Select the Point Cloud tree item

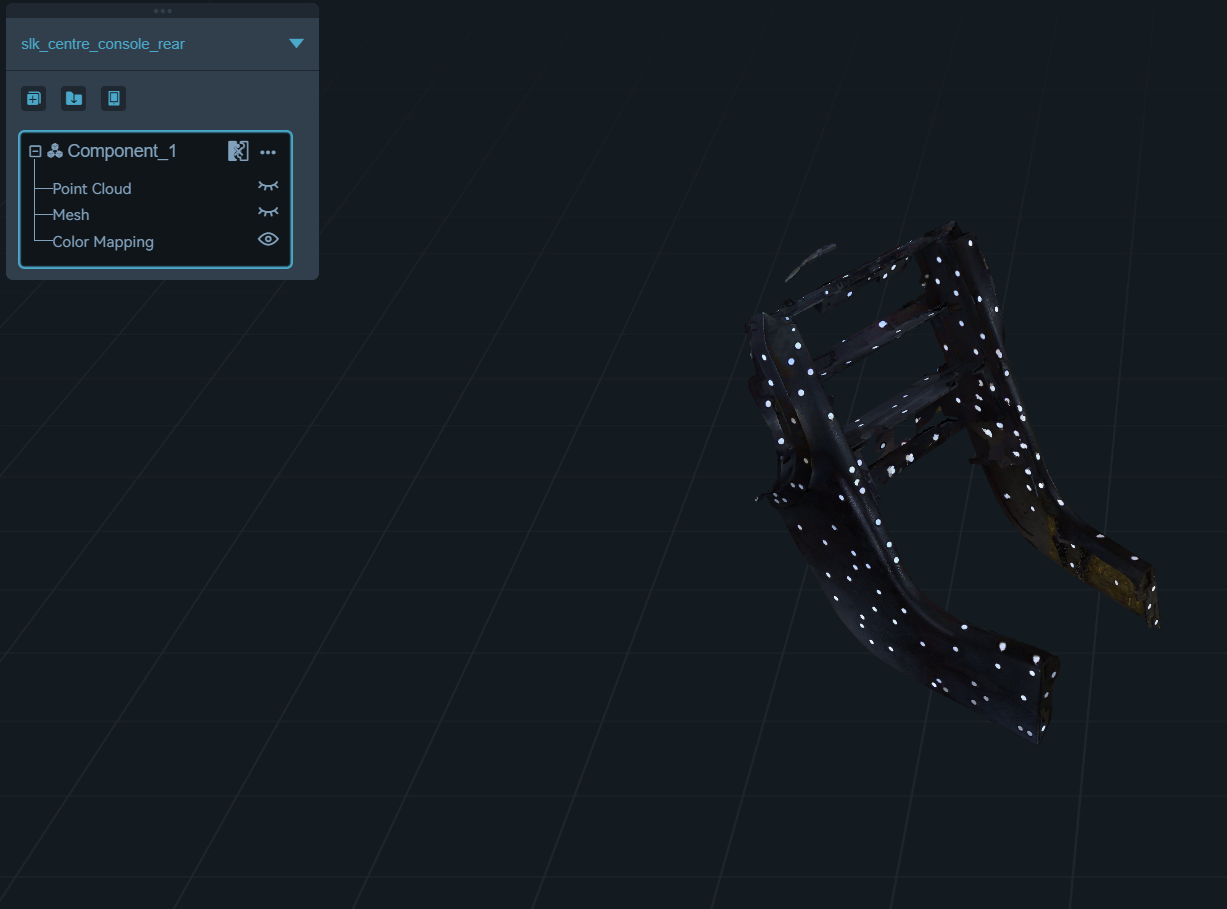click(92, 189)
